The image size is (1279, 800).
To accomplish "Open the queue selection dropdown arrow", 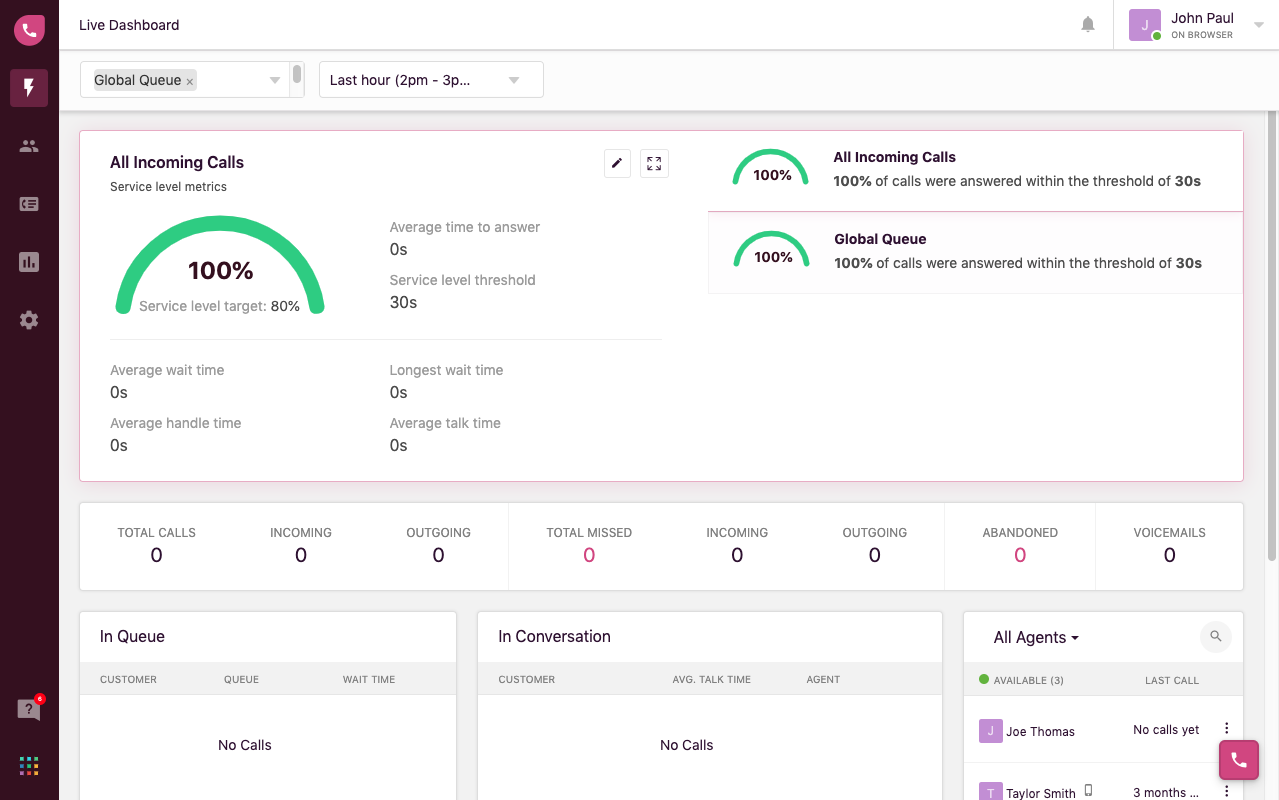I will point(275,80).
